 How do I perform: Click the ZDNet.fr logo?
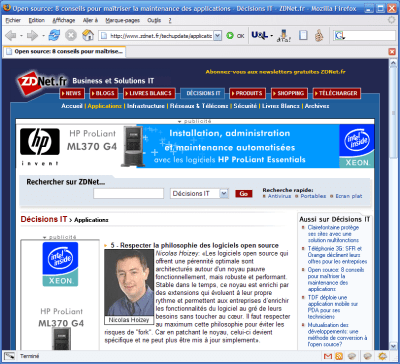tap(42, 82)
